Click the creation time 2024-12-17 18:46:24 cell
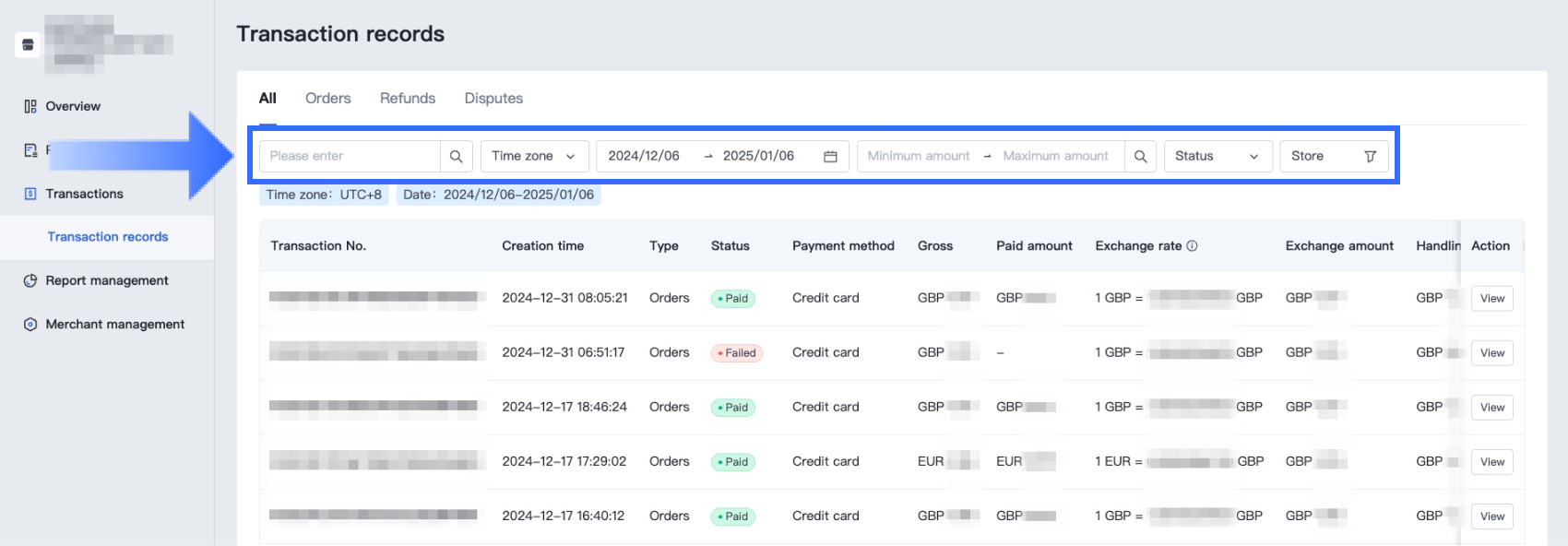Viewport: 1568px width, 546px height. click(564, 407)
